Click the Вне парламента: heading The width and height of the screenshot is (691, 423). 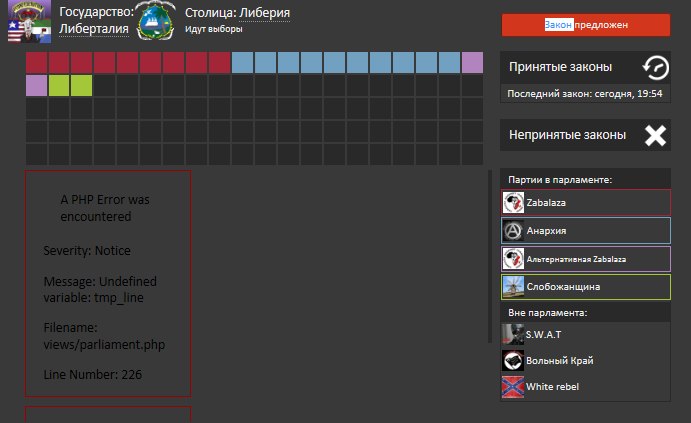tap(548, 313)
